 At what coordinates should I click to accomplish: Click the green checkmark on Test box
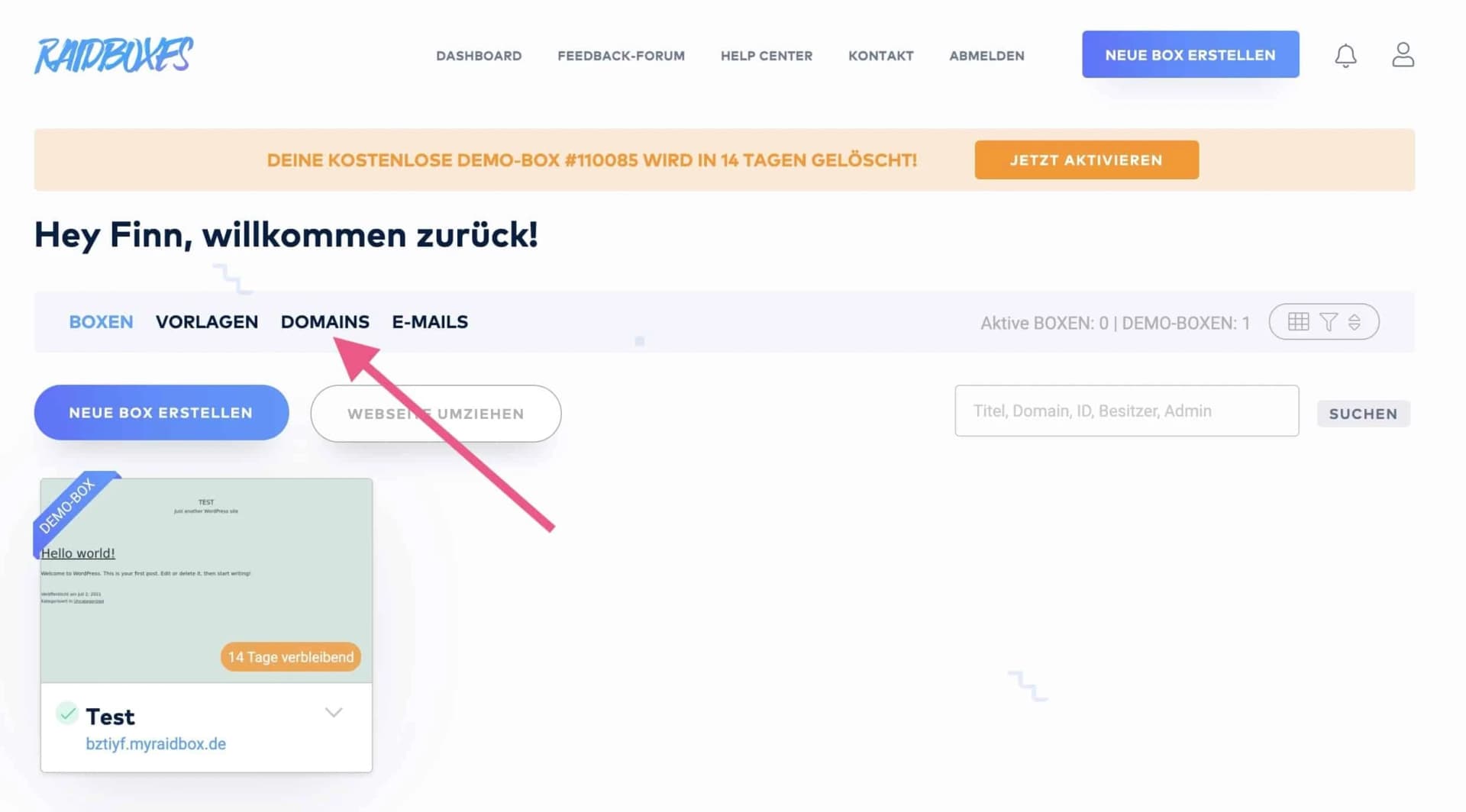tap(68, 713)
